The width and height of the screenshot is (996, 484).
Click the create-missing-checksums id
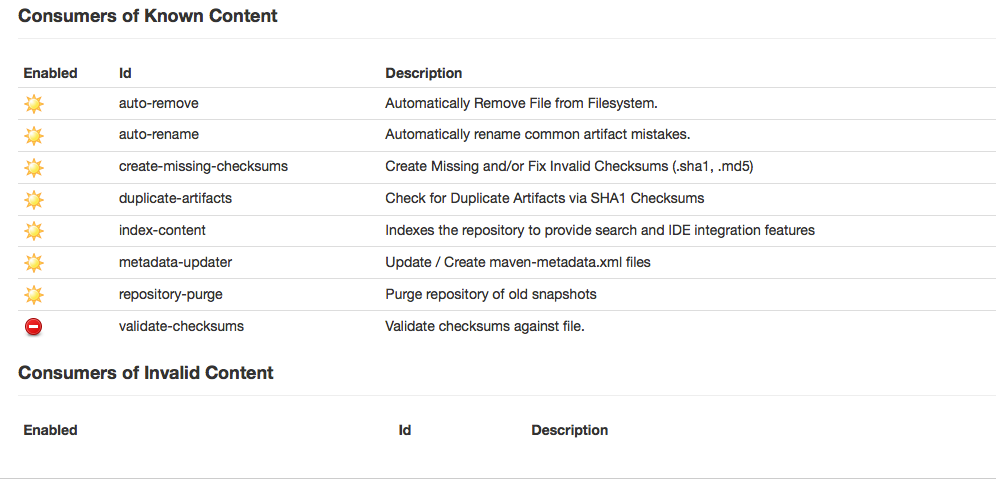(203, 167)
